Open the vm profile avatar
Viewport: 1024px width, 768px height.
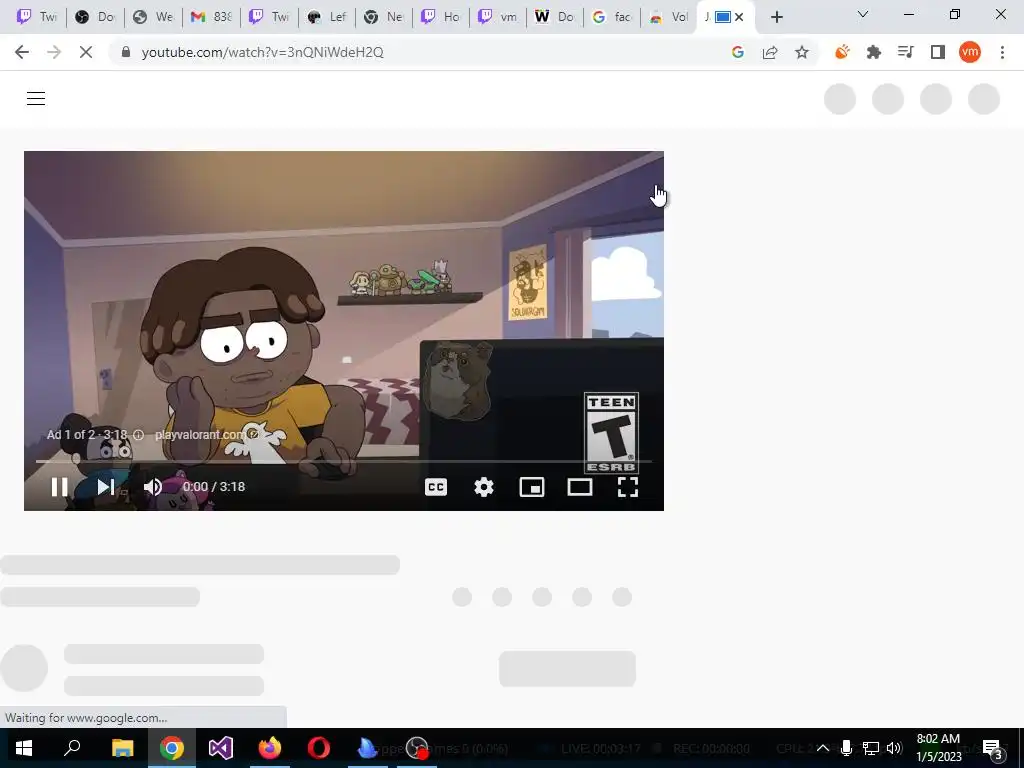tap(970, 52)
